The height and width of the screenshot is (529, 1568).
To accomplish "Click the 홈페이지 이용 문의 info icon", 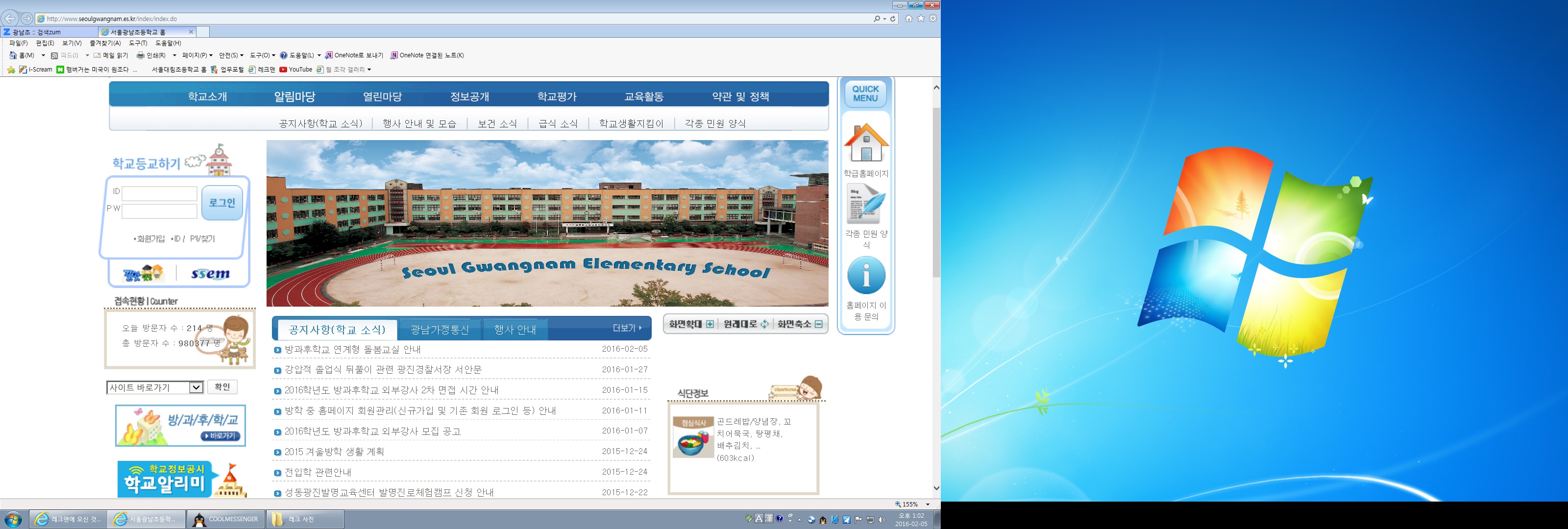I will click(x=866, y=275).
